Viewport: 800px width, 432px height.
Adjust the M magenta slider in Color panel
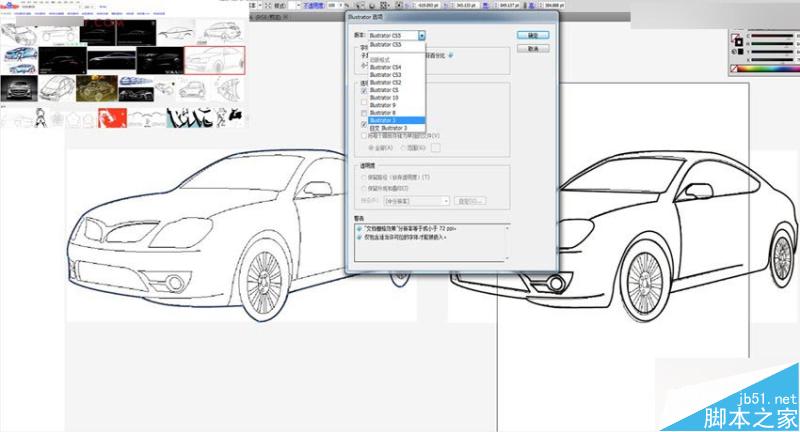click(771, 44)
